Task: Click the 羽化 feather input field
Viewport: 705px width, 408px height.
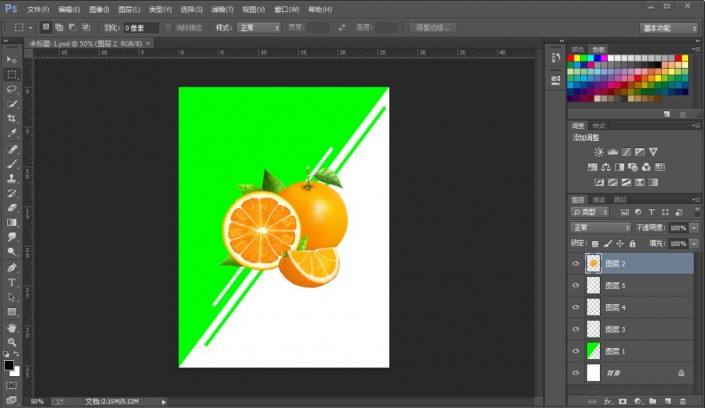Action: click(141, 28)
